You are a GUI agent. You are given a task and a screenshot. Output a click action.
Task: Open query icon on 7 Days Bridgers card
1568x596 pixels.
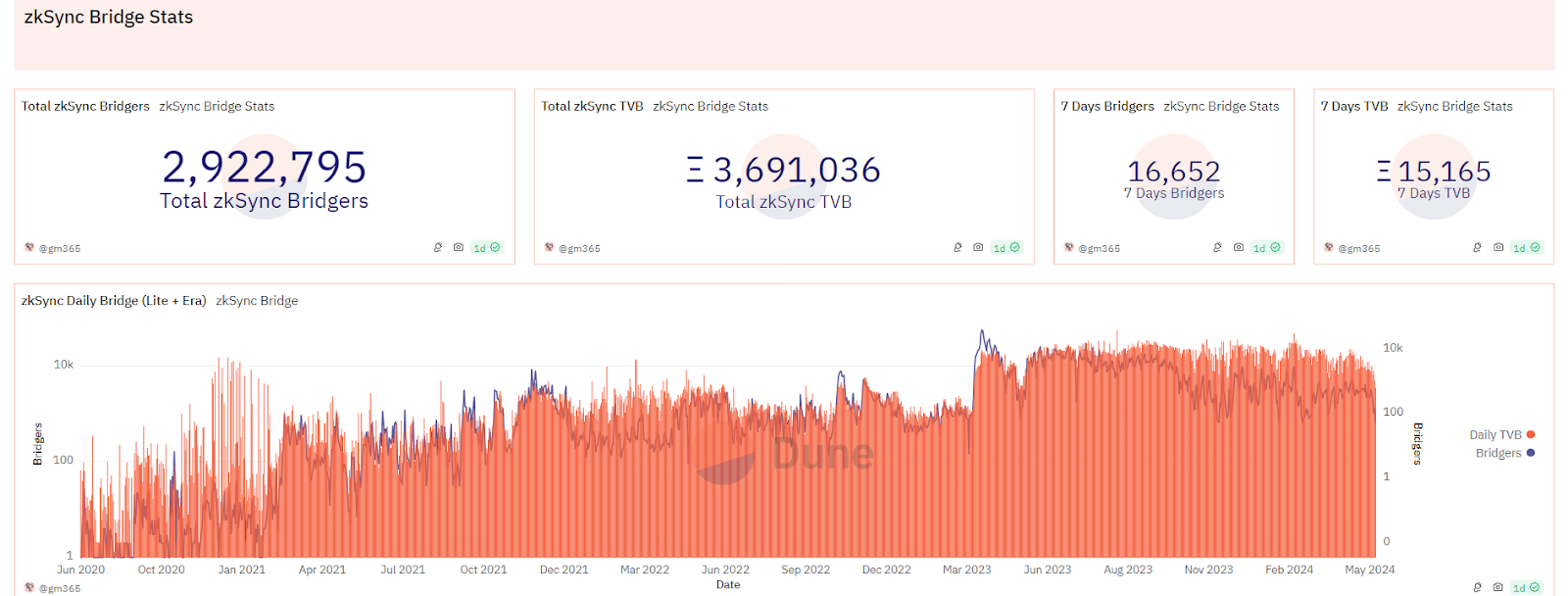click(x=1217, y=248)
